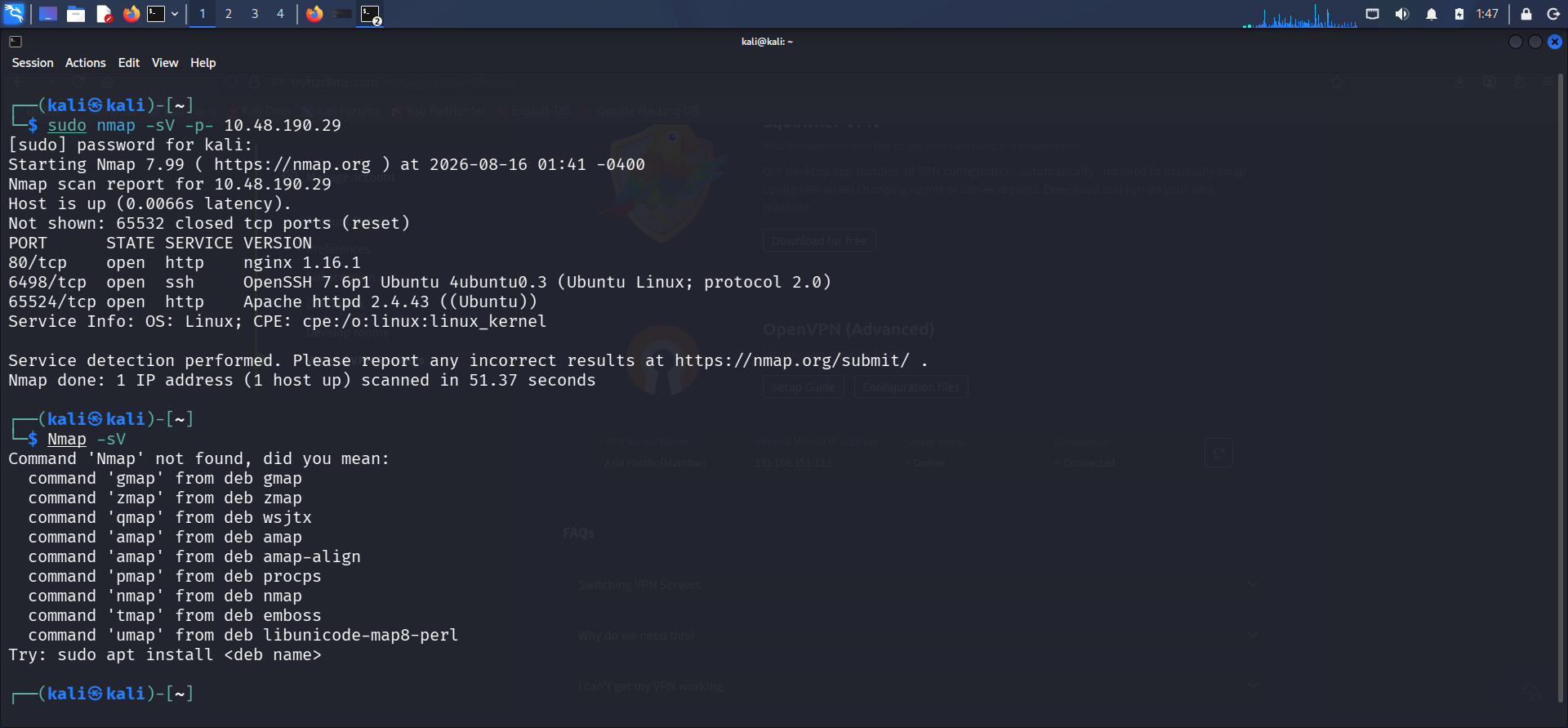Maximize the terminal window

coord(1535,42)
